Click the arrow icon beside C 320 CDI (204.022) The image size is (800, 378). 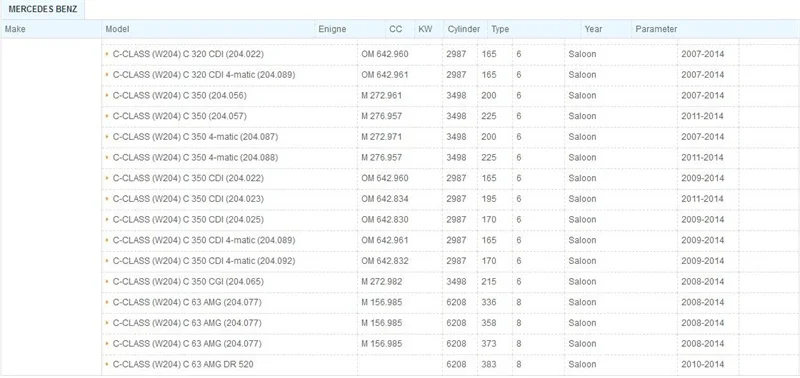coord(107,54)
